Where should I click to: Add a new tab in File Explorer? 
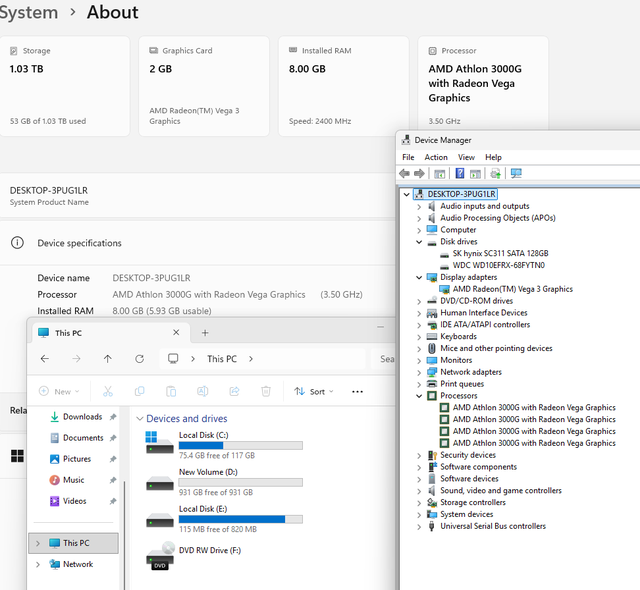pyautogui.click(x=205, y=333)
